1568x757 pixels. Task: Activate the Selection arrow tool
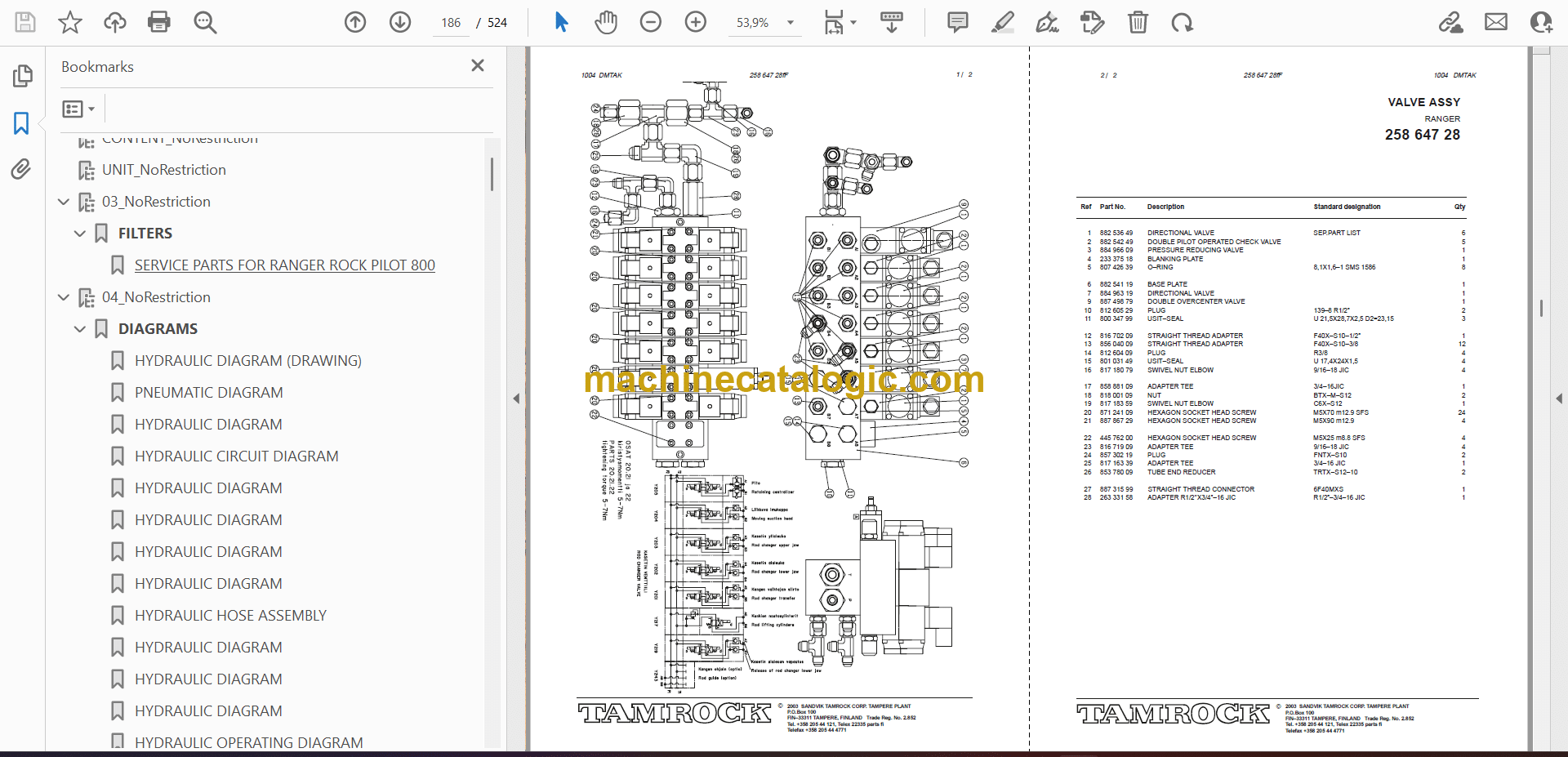pos(561,22)
